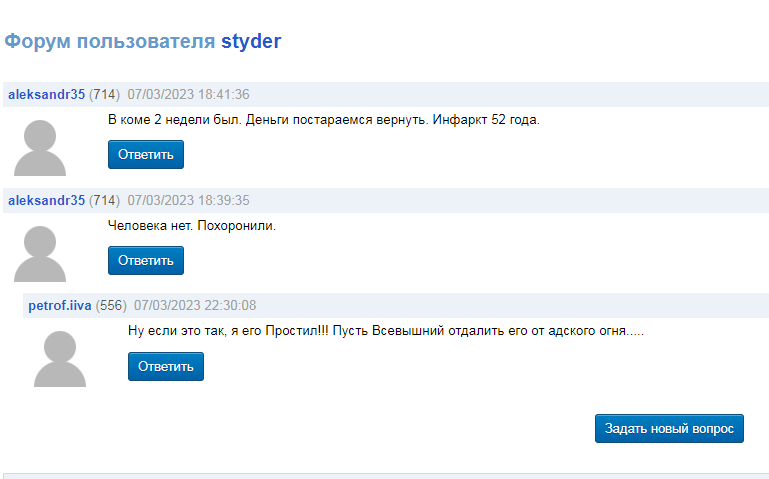Open petrof.iiva profile link
The width and height of the screenshot is (769, 479).
[x=60, y=305]
